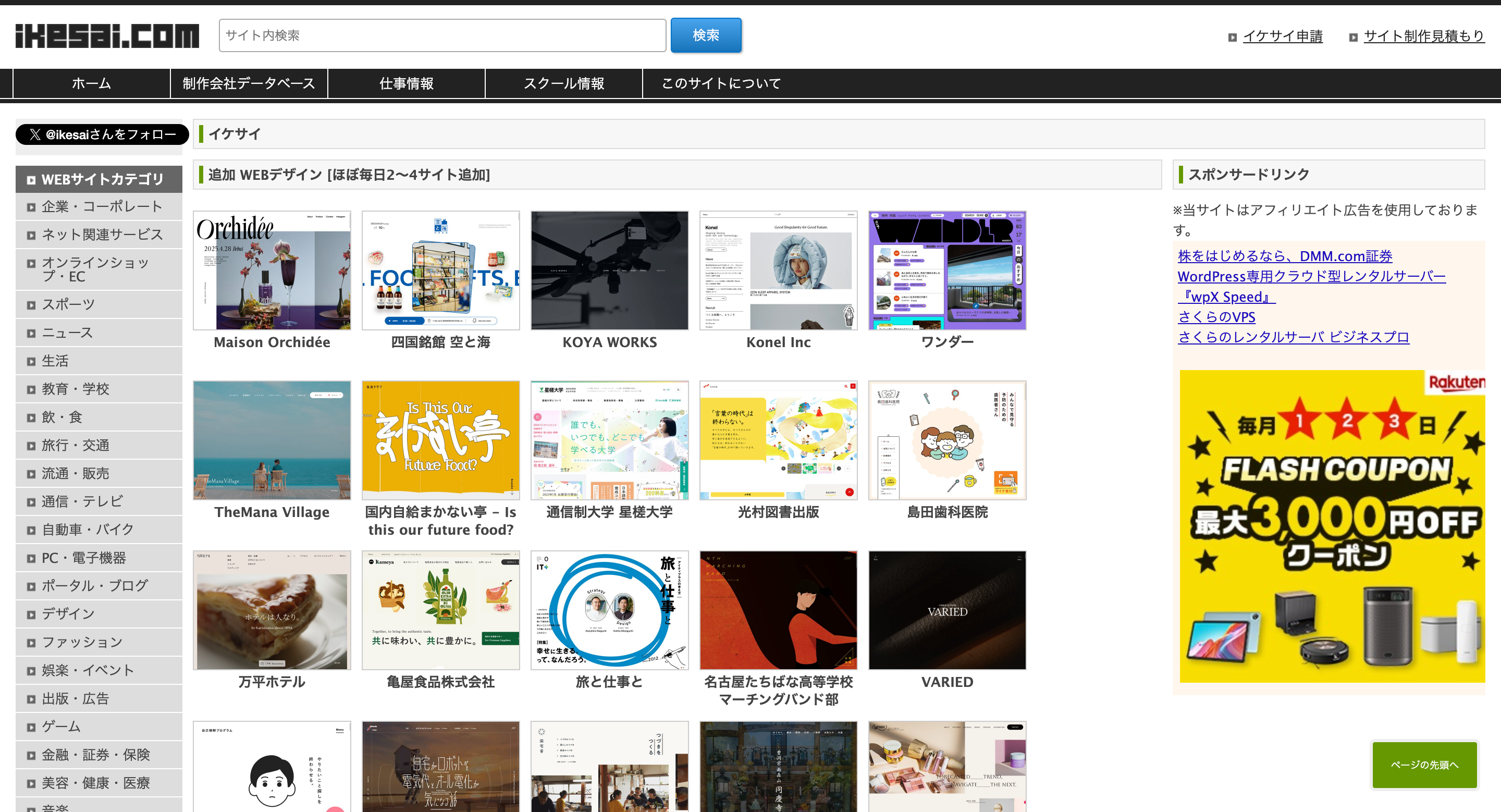This screenshot has height=812, width=1501.
Task: Open the ゲーム category
Action: click(x=99, y=727)
